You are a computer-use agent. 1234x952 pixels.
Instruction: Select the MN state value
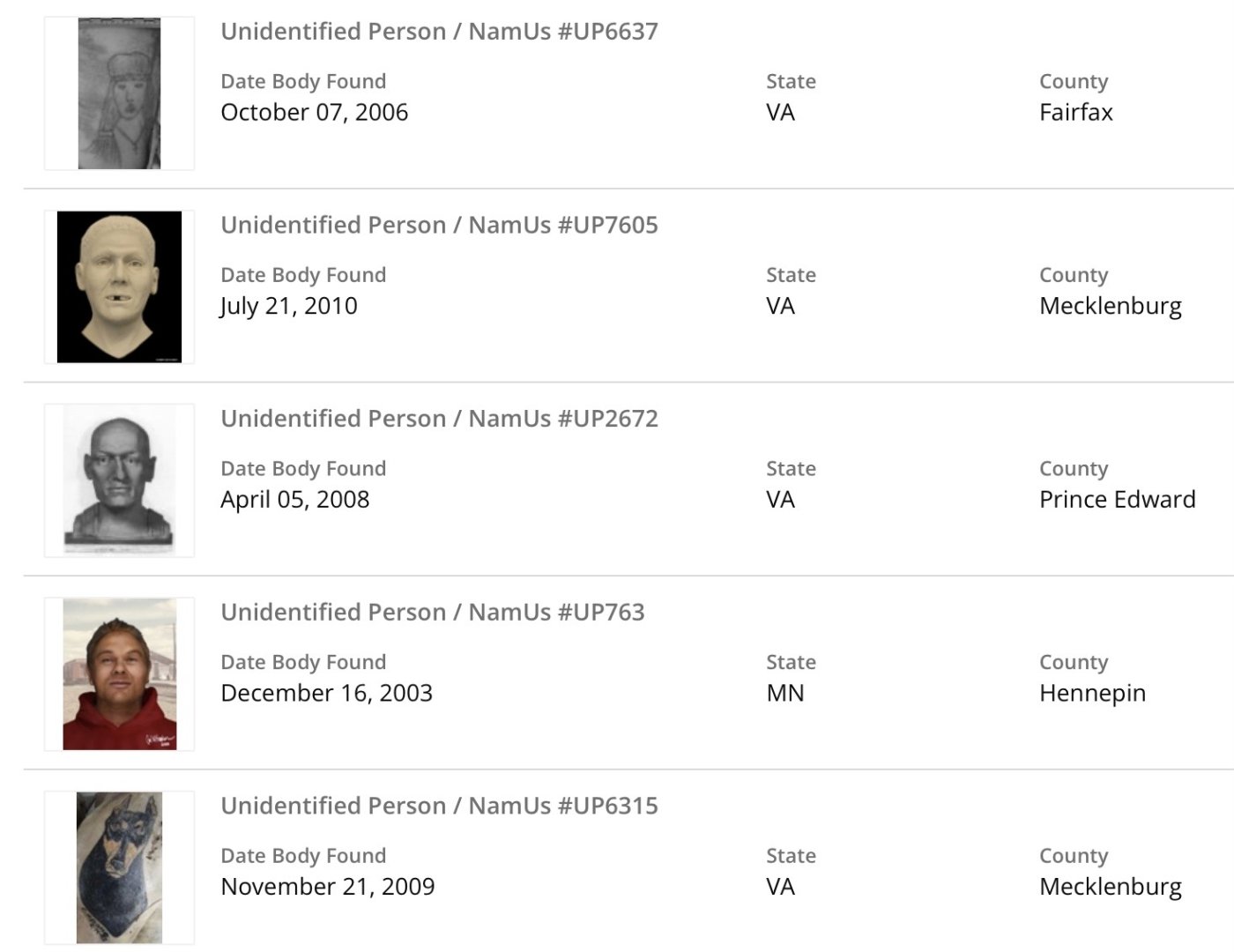(x=784, y=693)
